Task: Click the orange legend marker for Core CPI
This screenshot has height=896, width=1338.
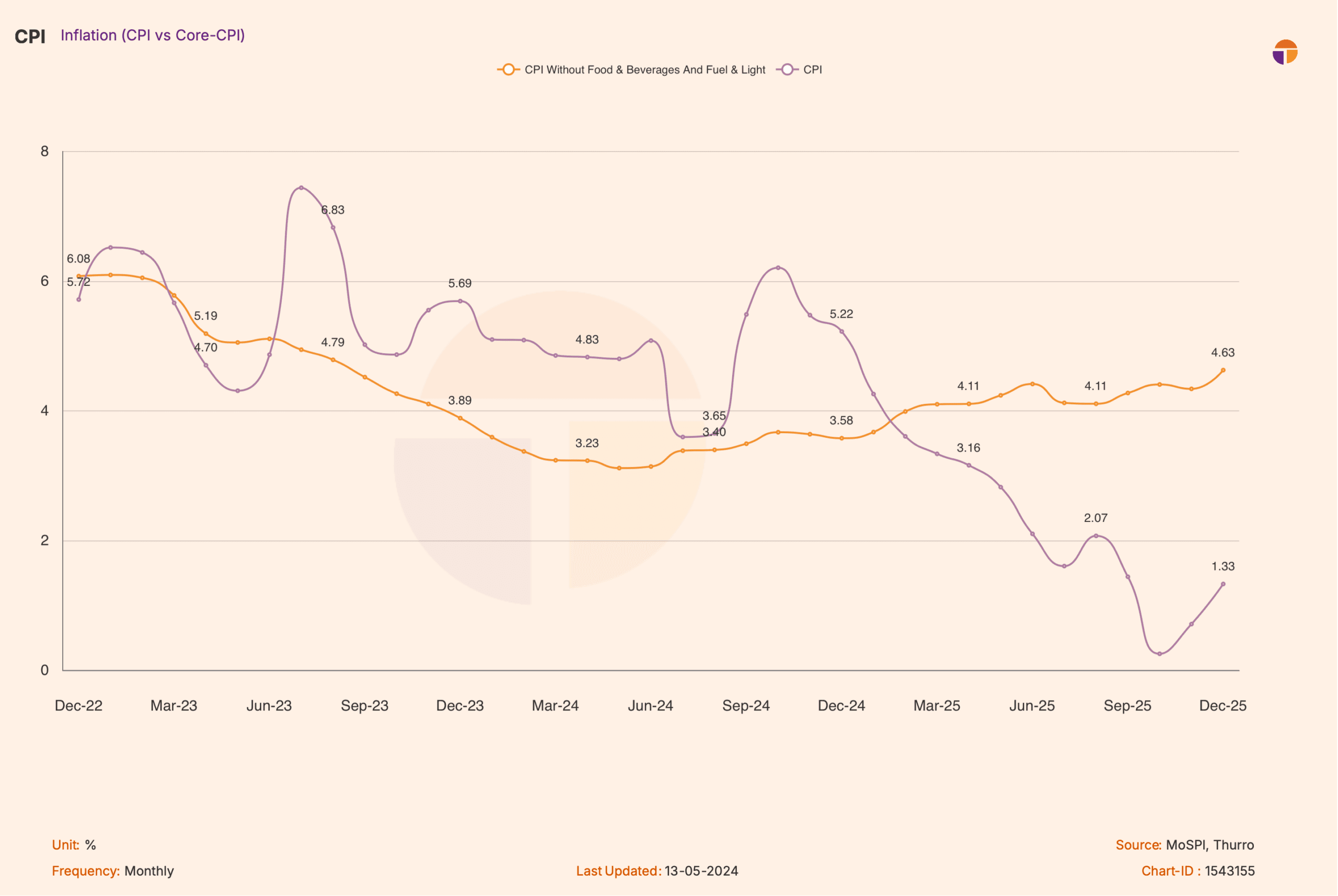Action: click(508, 69)
